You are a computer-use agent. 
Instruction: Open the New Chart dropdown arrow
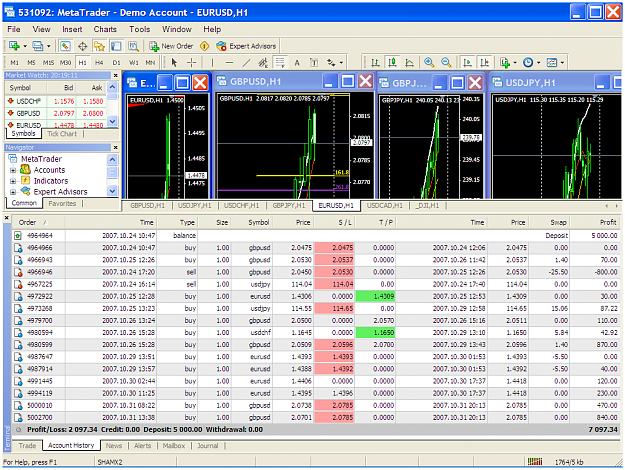click(25, 47)
